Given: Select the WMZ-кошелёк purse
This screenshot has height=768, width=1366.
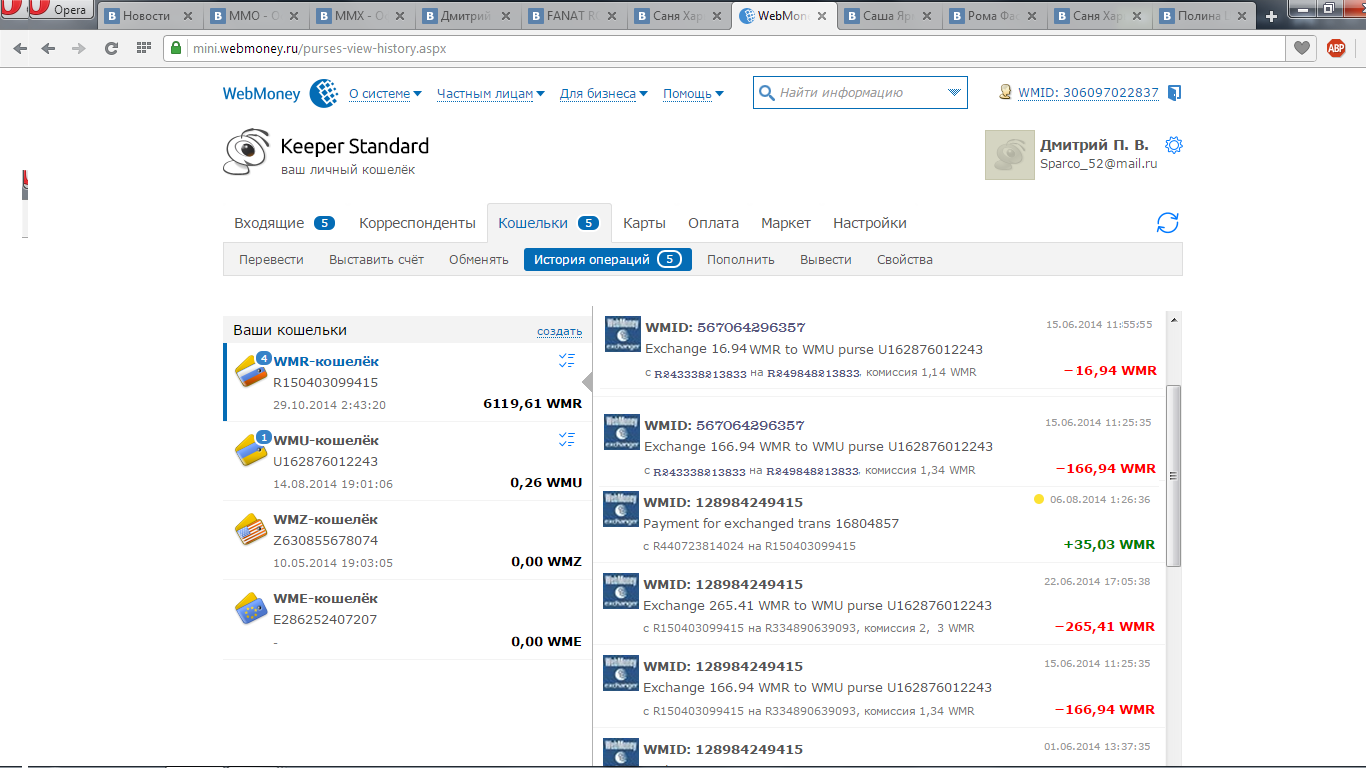Looking at the screenshot, I should (x=406, y=540).
